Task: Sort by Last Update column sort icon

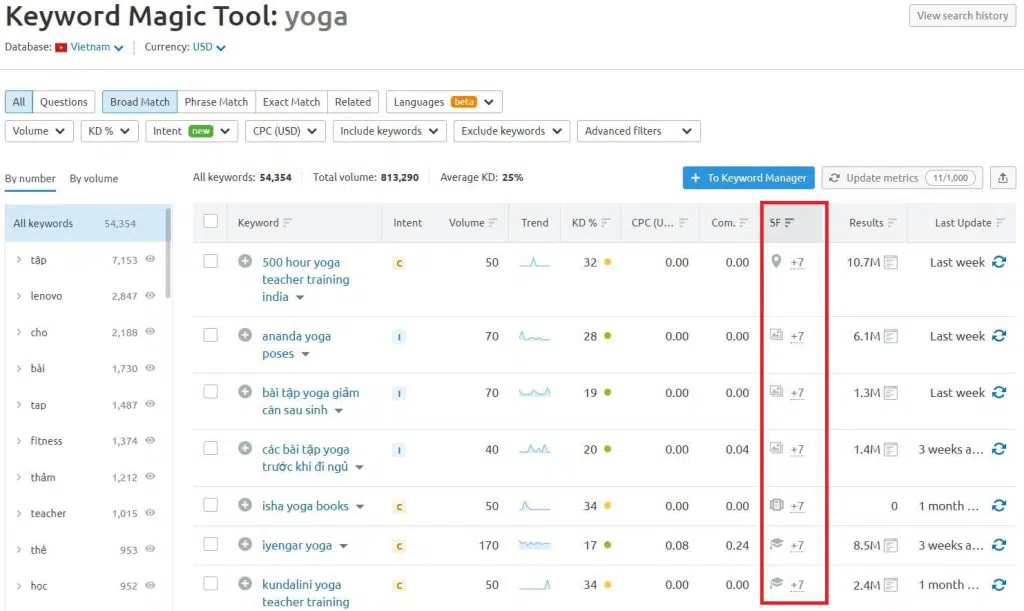Action: tap(1000, 223)
